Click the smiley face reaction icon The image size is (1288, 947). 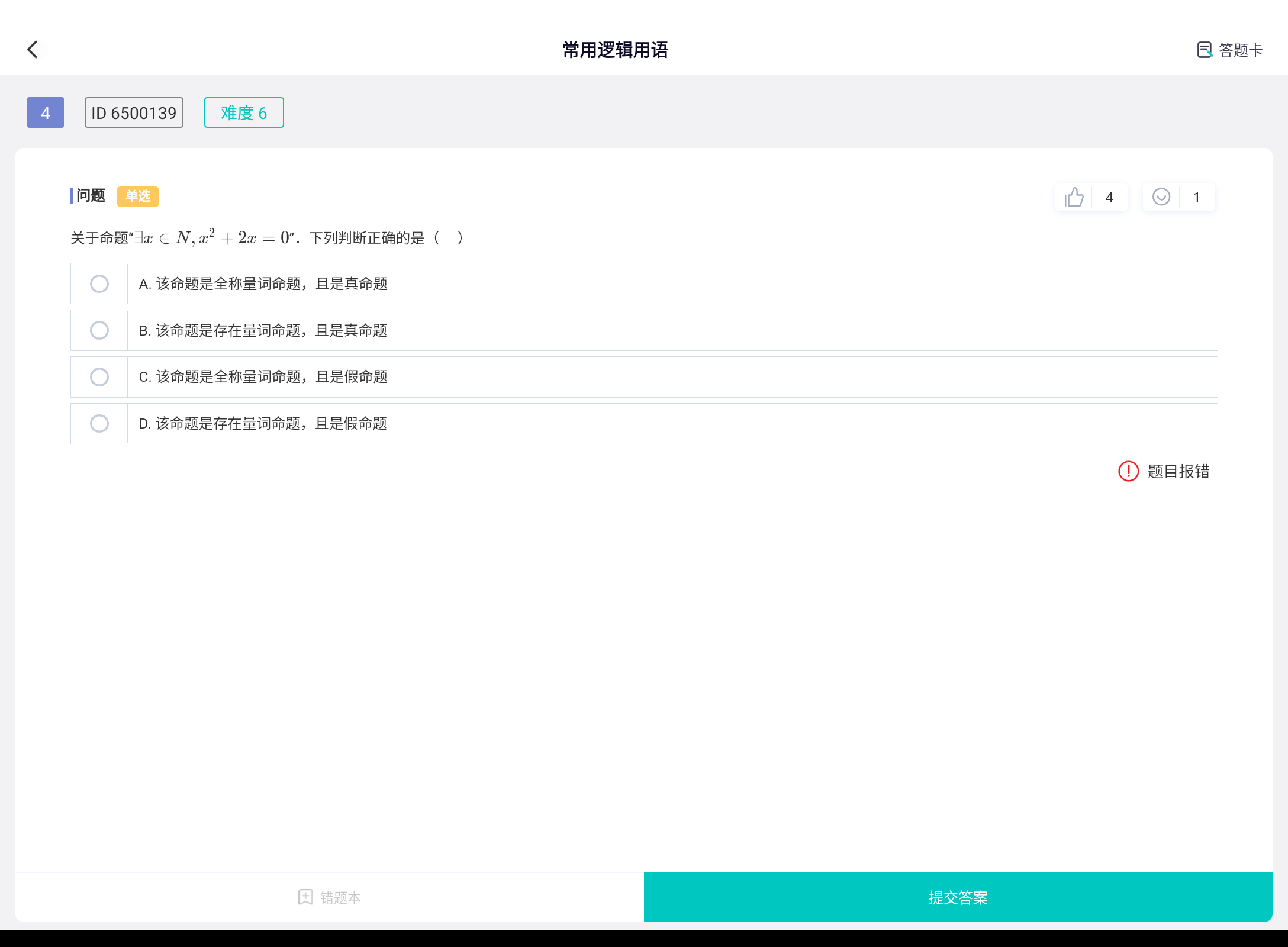(1161, 197)
